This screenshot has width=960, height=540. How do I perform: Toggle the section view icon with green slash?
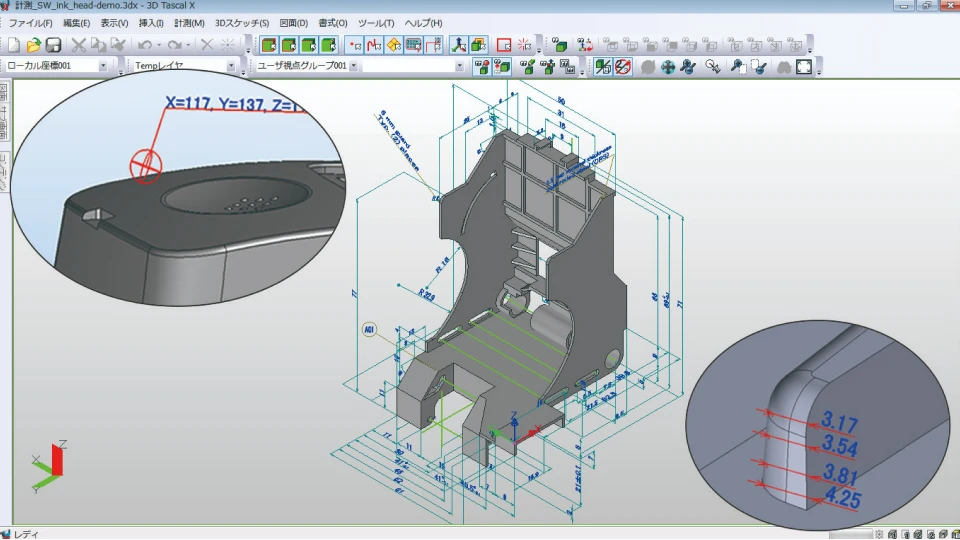click(602, 67)
